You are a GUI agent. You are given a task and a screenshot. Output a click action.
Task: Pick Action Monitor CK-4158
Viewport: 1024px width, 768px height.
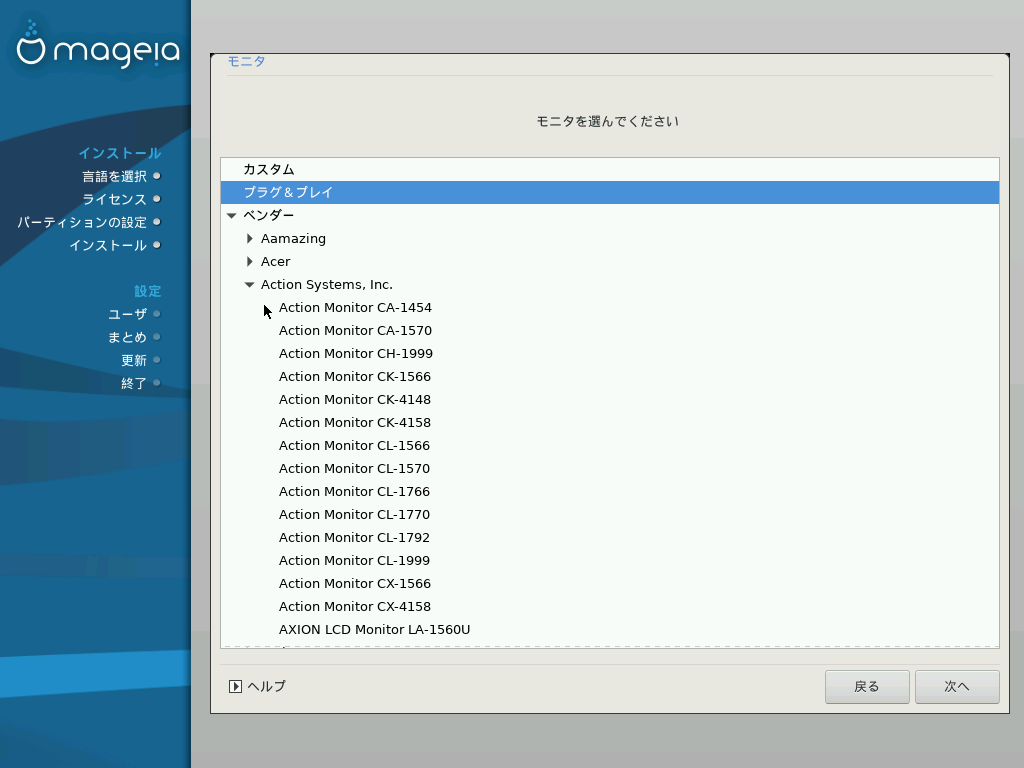pyautogui.click(x=355, y=423)
